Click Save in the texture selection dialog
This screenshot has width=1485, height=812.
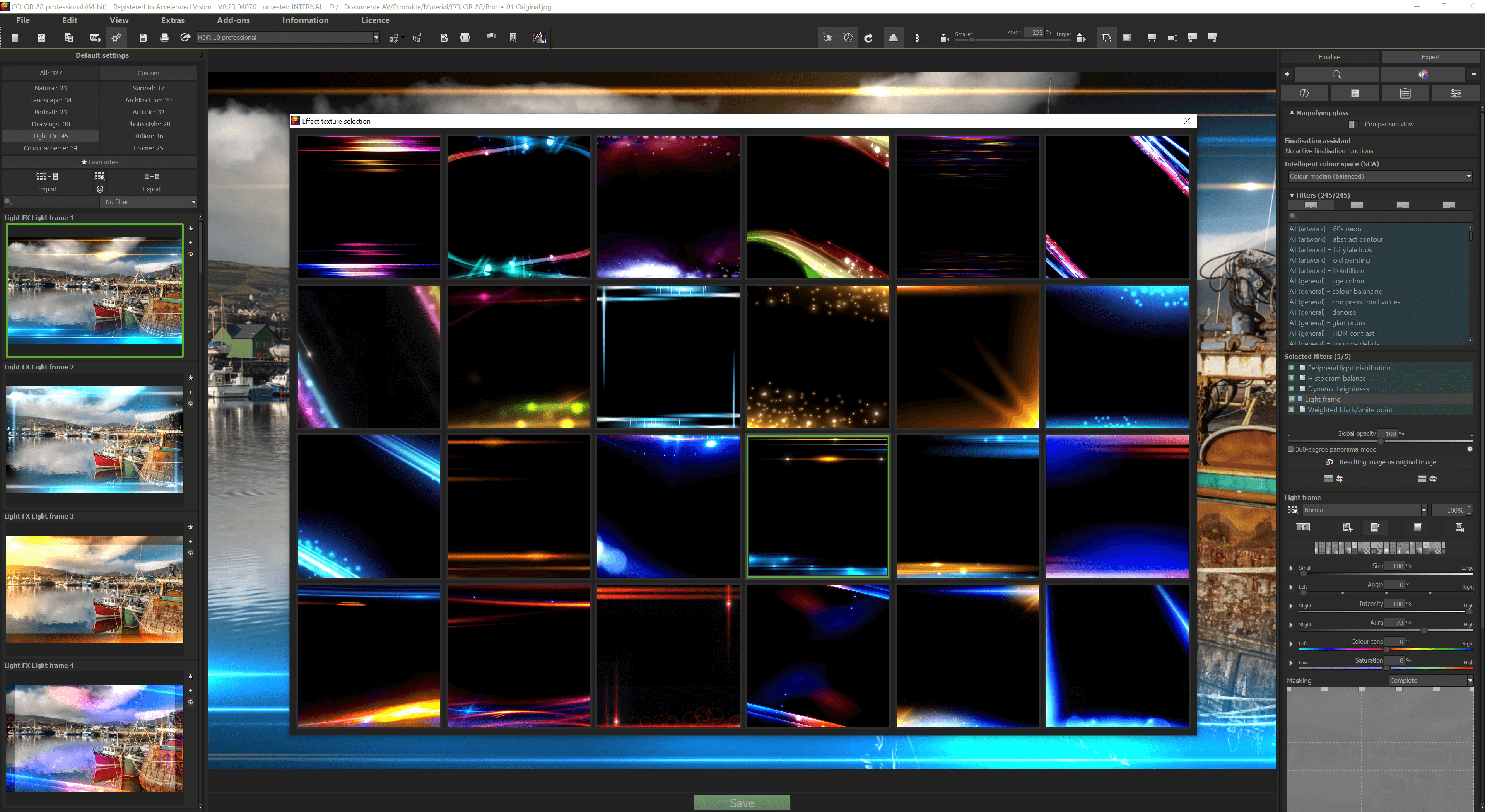click(x=742, y=802)
